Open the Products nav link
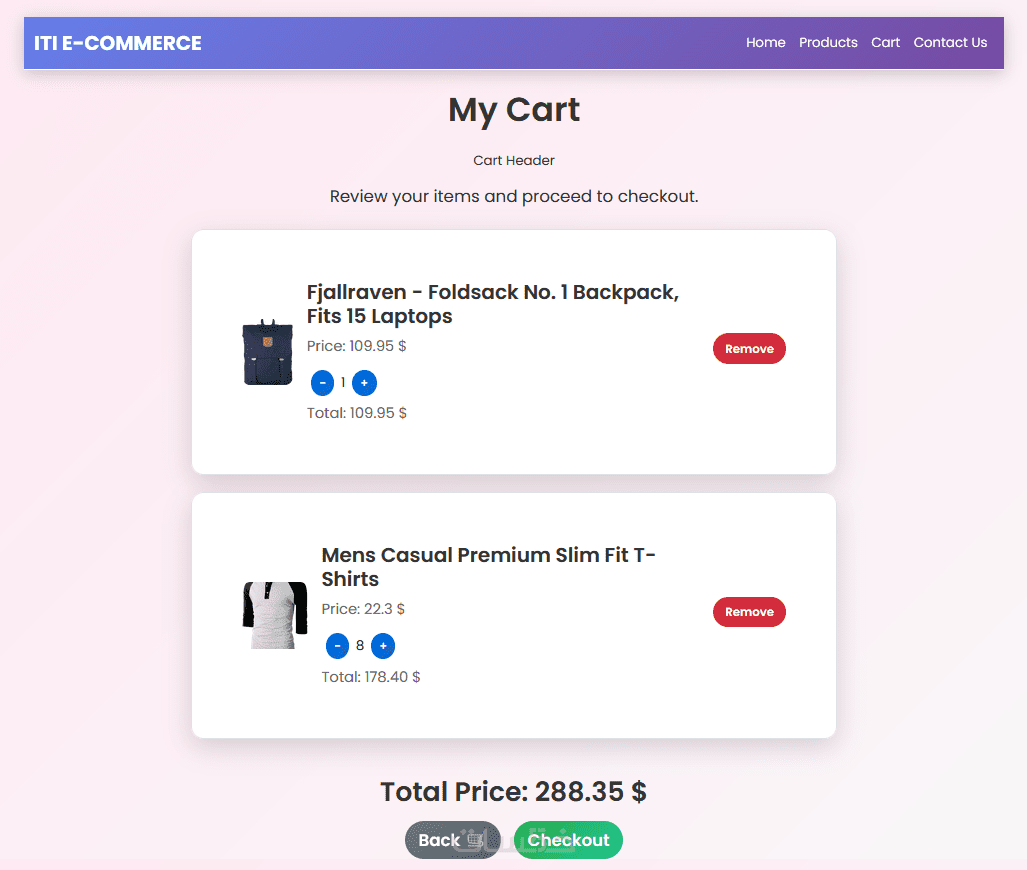1027x870 pixels. [x=828, y=43]
